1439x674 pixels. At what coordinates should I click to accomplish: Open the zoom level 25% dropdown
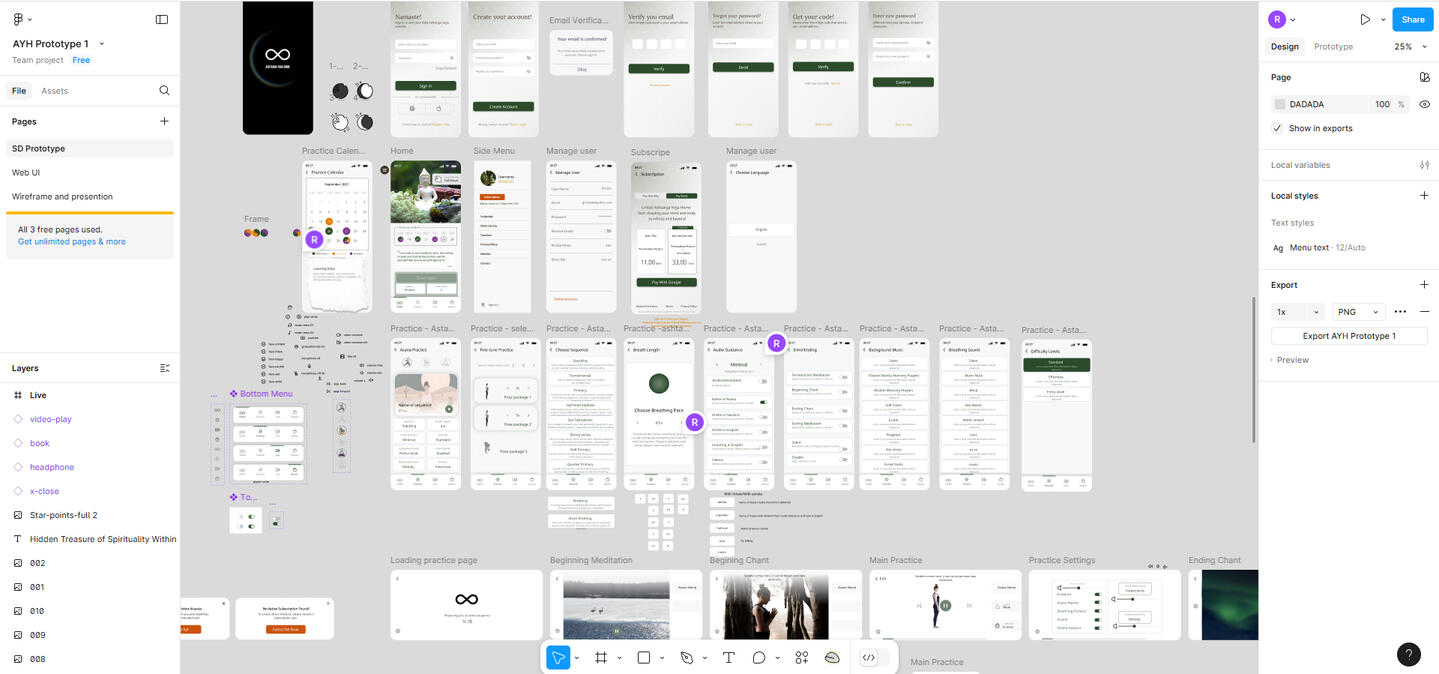tap(1408, 47)
